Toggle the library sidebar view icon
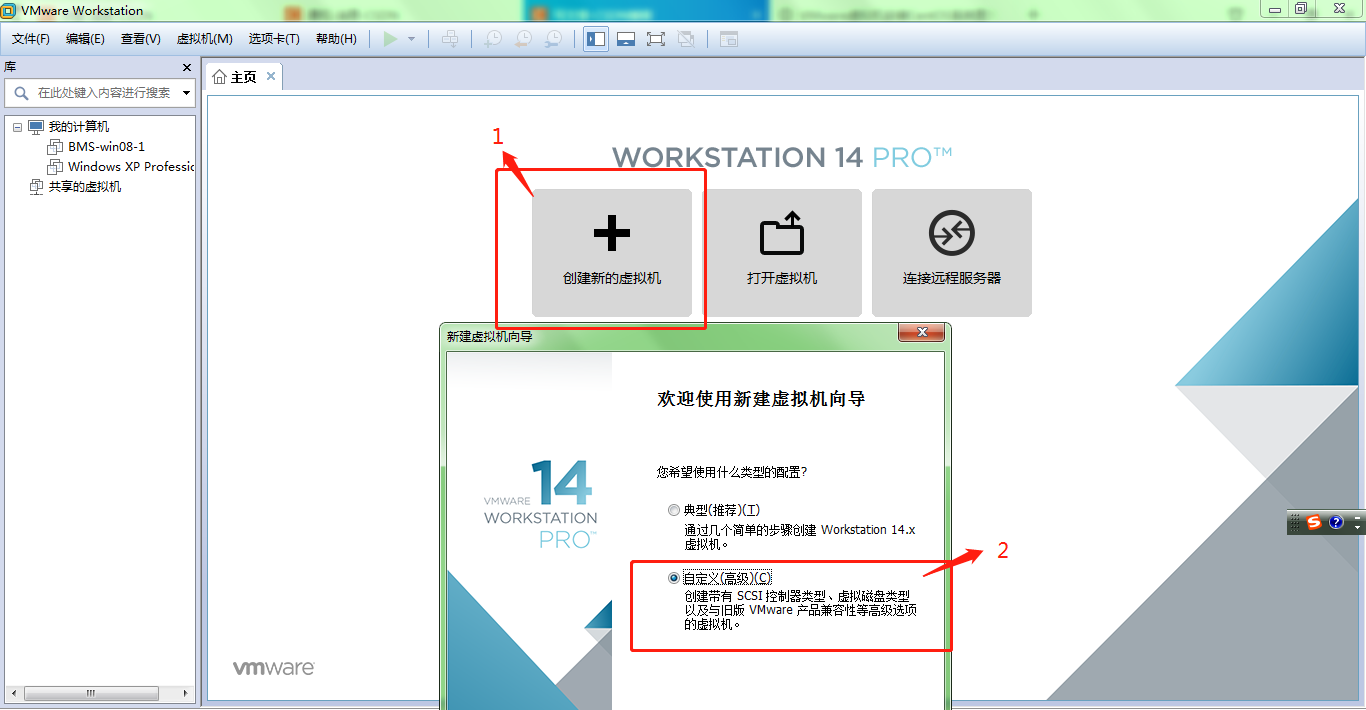Image resolution: width=1366 pixels, height=710 pixels. point(596,39)
